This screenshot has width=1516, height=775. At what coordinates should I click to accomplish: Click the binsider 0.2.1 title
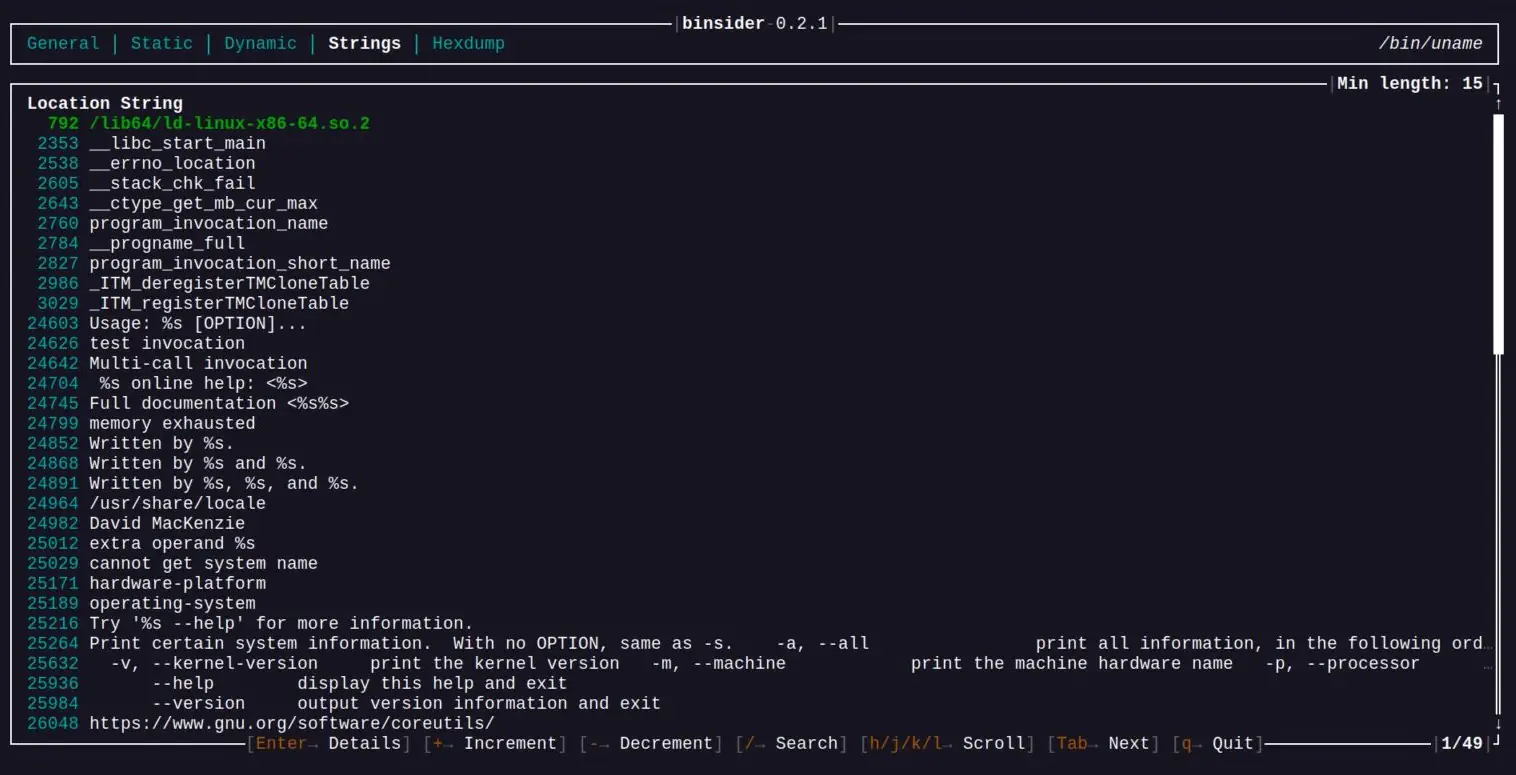pos(755,24)
